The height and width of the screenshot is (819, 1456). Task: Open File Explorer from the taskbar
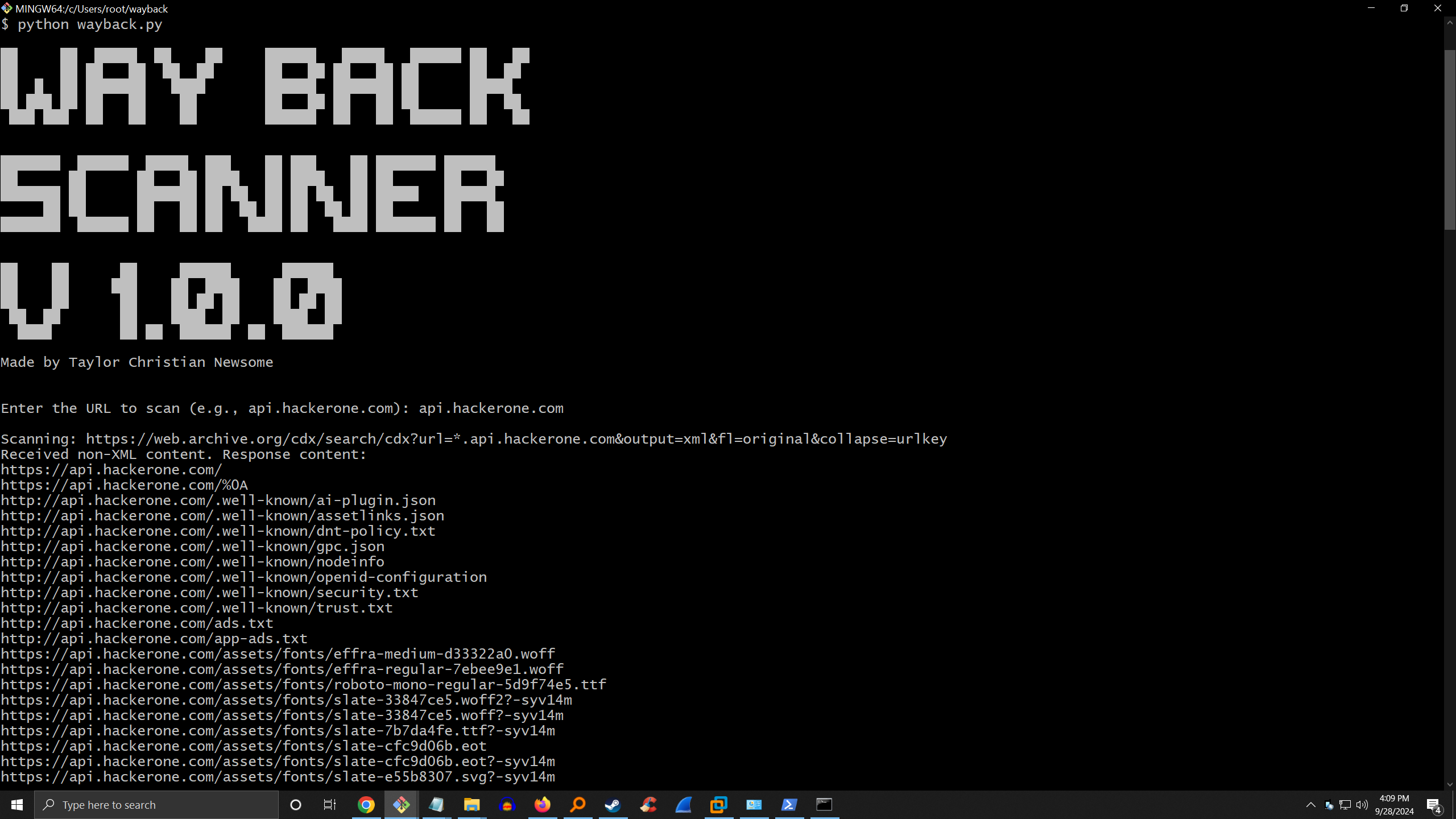(471, 805)
